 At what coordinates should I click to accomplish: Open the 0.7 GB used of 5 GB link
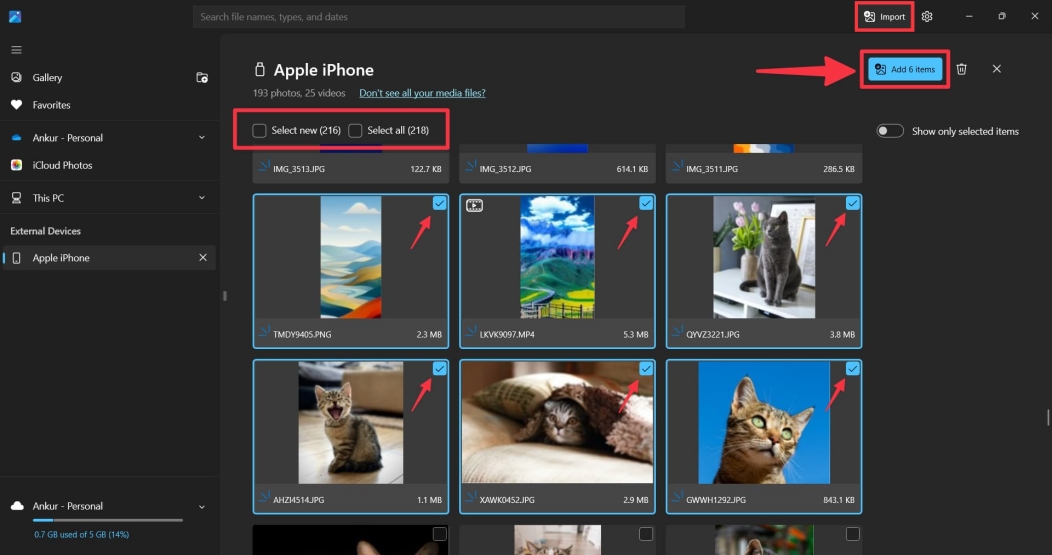tap(82, 535)
